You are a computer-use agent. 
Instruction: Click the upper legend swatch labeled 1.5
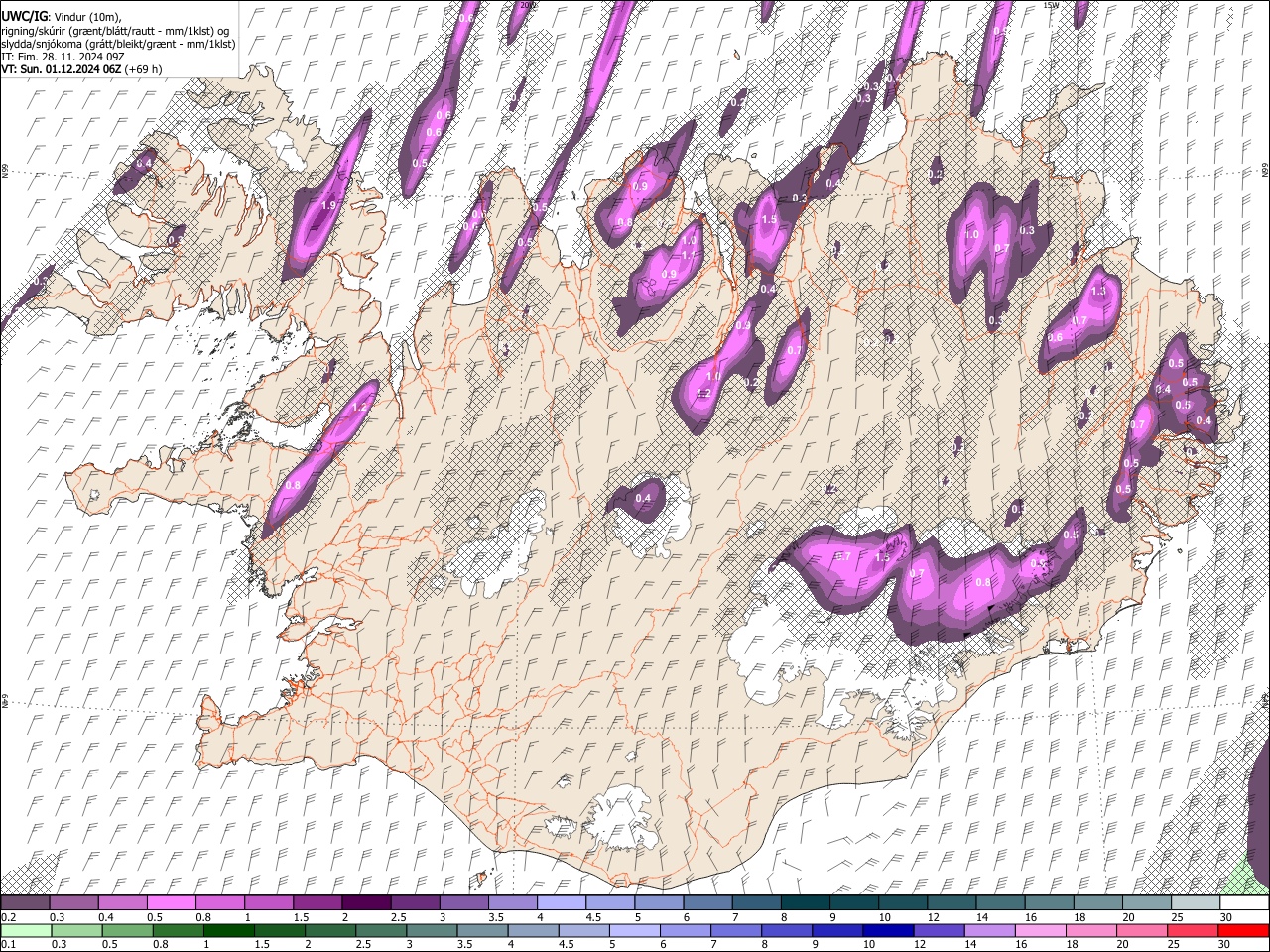318,903
